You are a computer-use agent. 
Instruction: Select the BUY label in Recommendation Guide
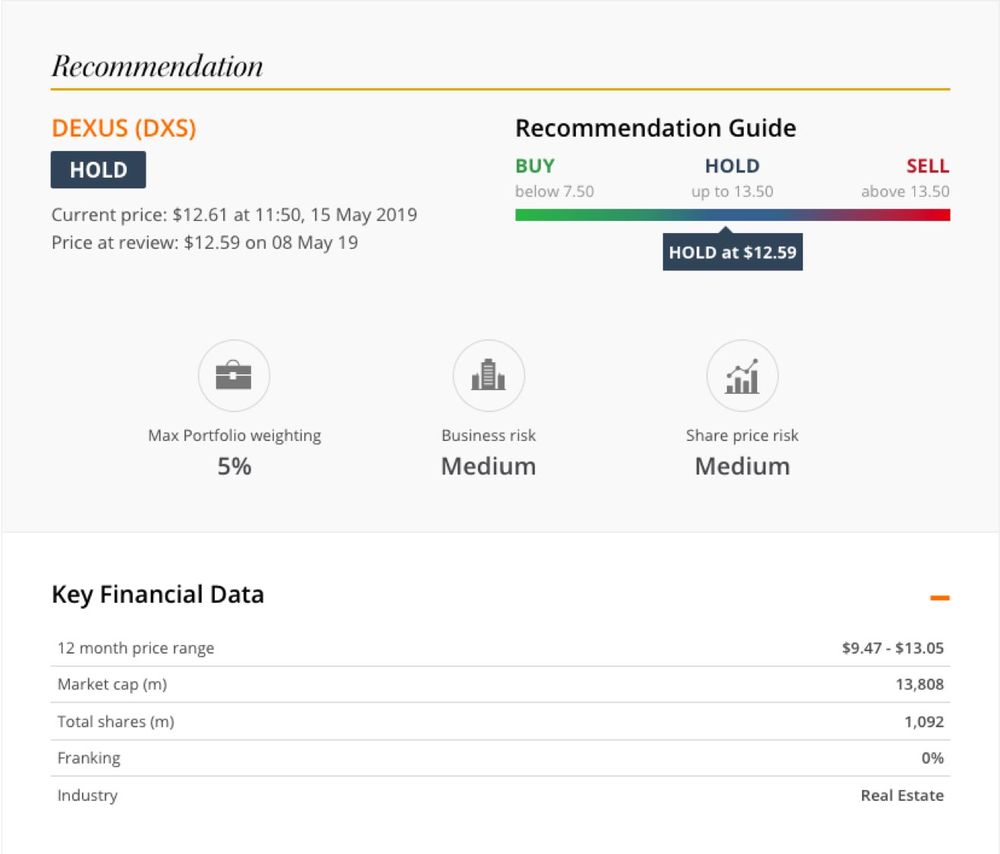pos(534,166)
